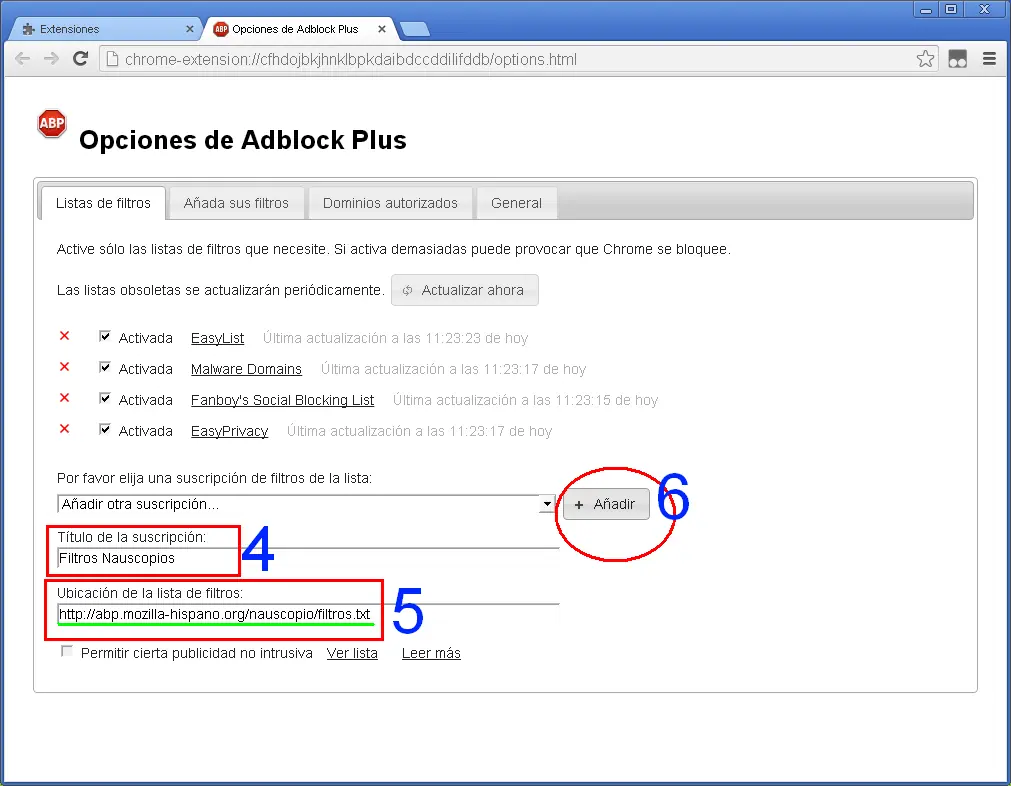1011x786 pixels.
Task: Switch to the Extensiones browser tab
Action: (106, 29)
